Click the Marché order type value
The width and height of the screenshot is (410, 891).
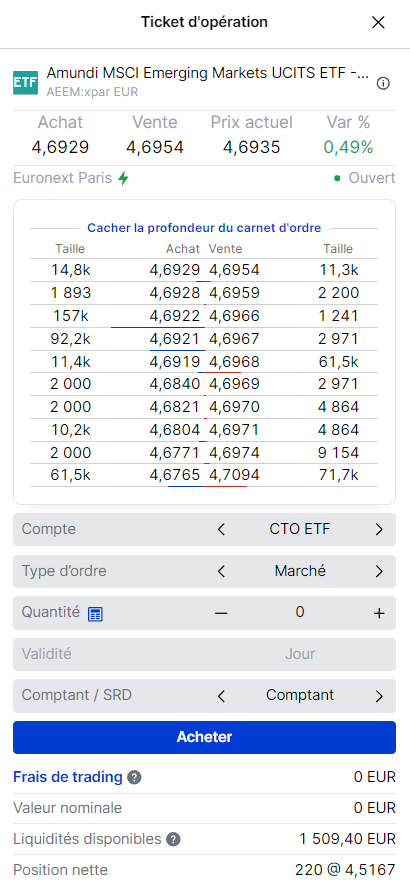300,571
